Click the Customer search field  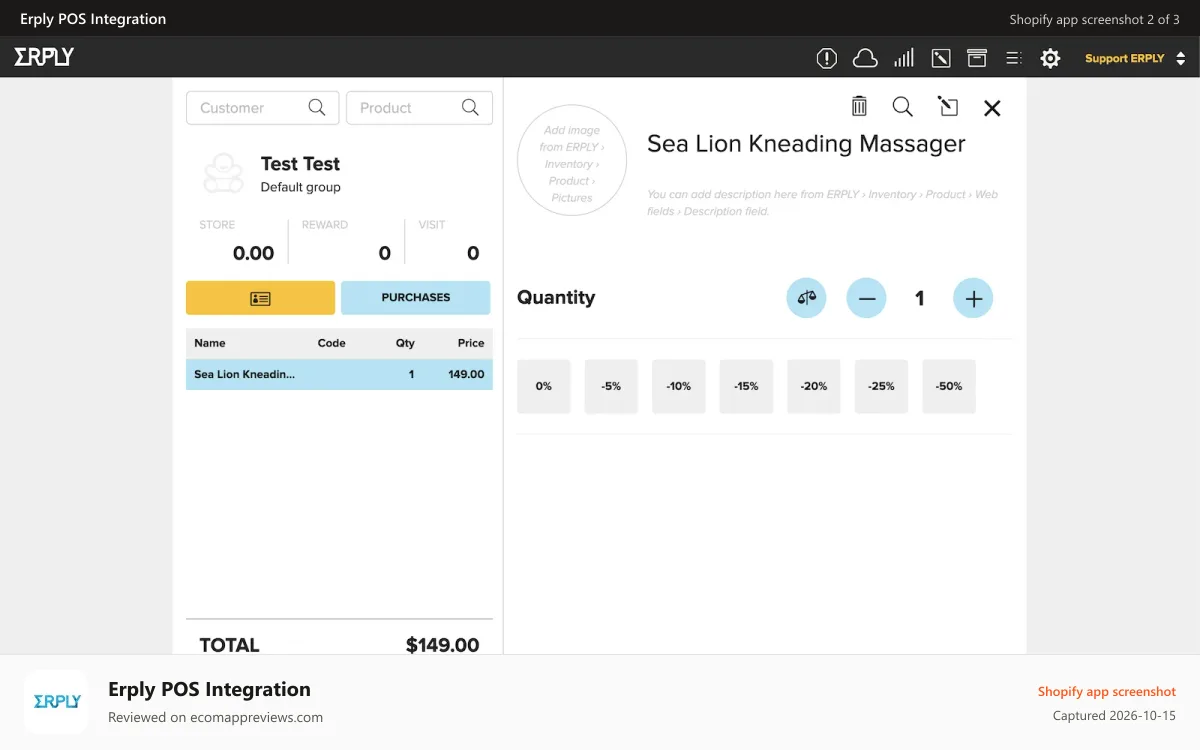263,108
